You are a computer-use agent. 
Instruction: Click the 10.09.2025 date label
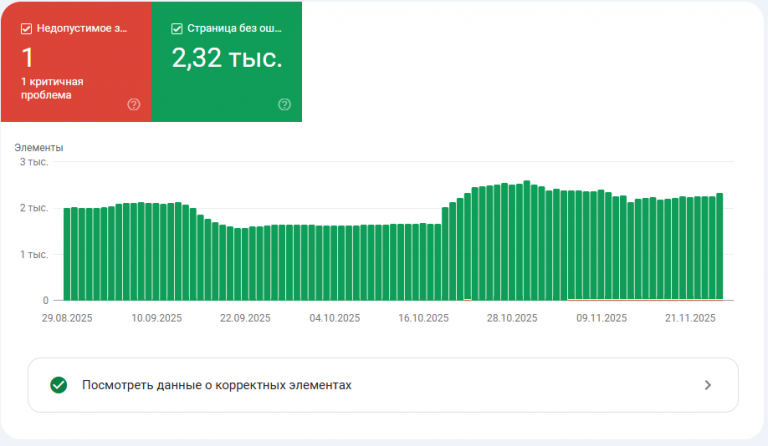pos(157,318)
